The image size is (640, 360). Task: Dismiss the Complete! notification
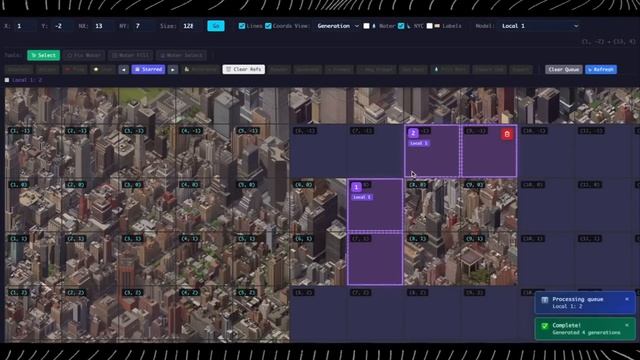(x=627, y=325)
